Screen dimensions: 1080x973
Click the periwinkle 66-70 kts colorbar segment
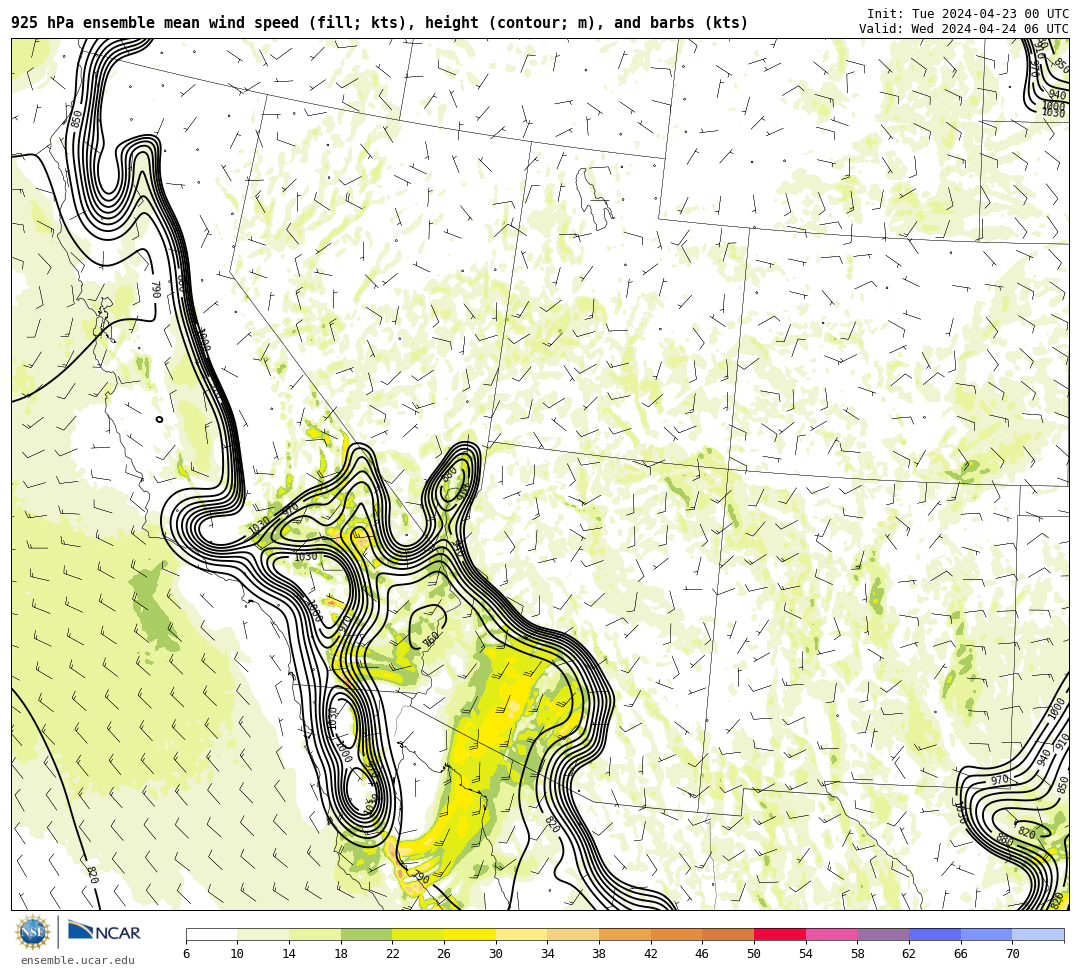[x=986, y=934]
